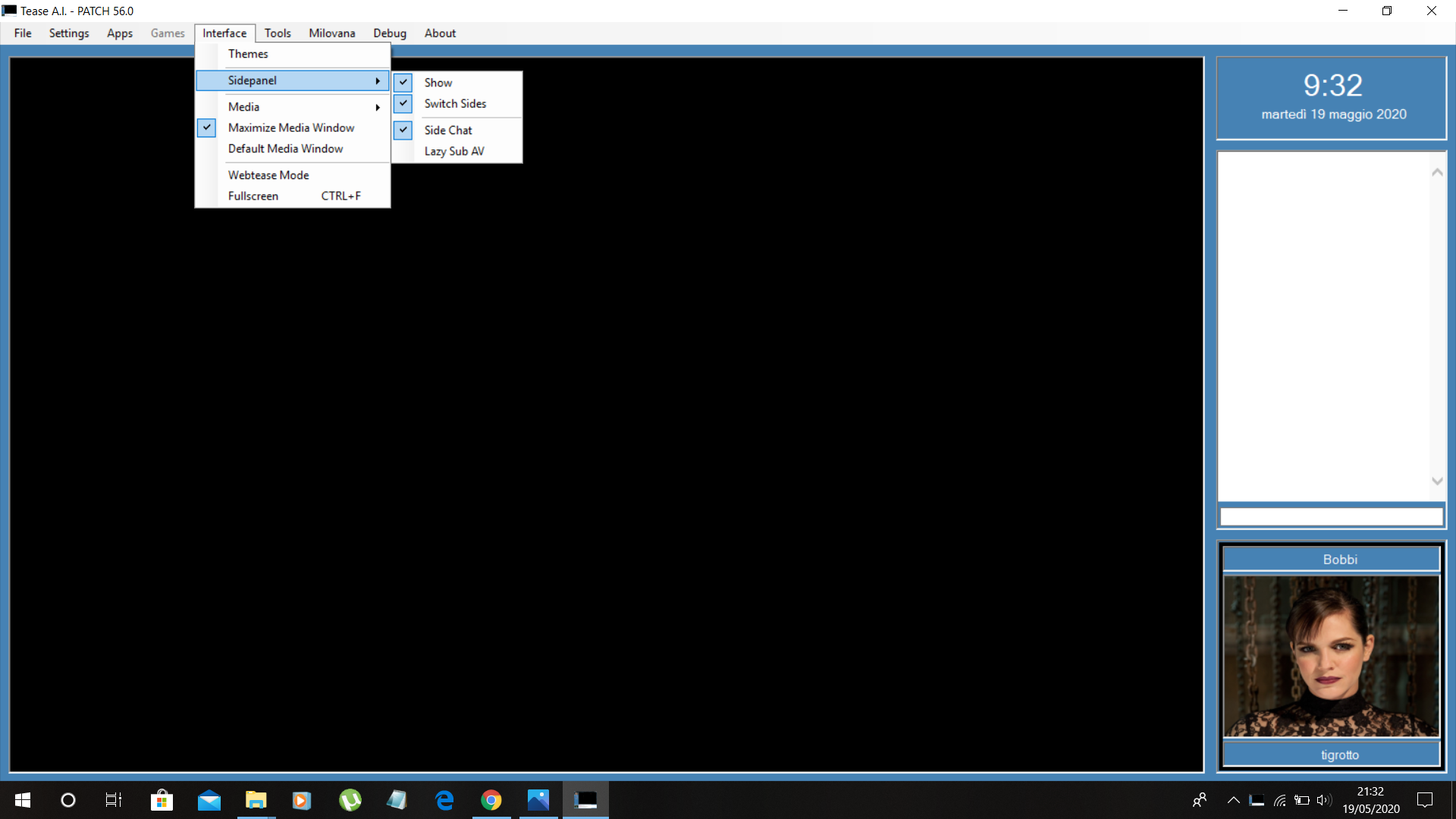Click the battery status tray icon
1456x819 pixels.
1302,800
